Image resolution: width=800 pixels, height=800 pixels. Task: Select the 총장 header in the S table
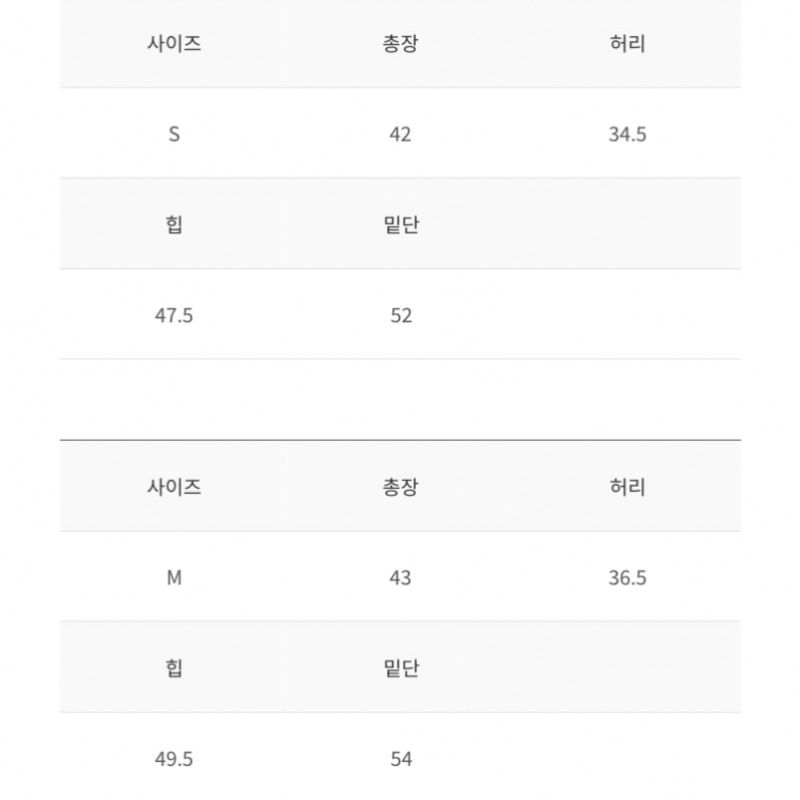click(401, 43)
